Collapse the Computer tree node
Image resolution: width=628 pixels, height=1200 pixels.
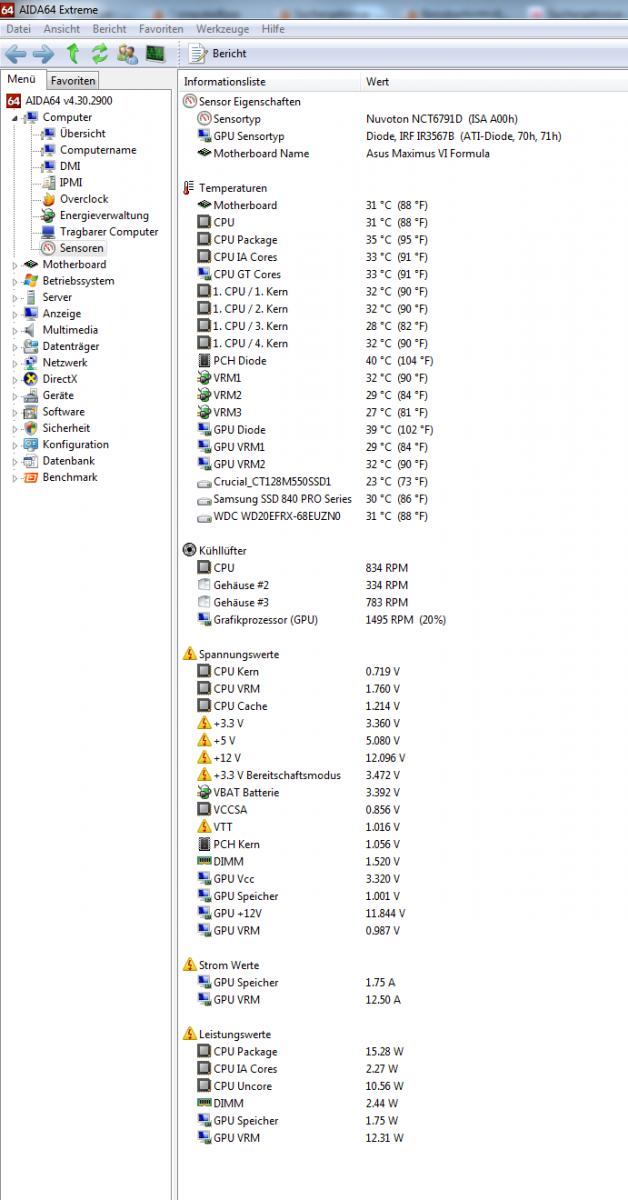pyautogui.click(x=15, y=118)
